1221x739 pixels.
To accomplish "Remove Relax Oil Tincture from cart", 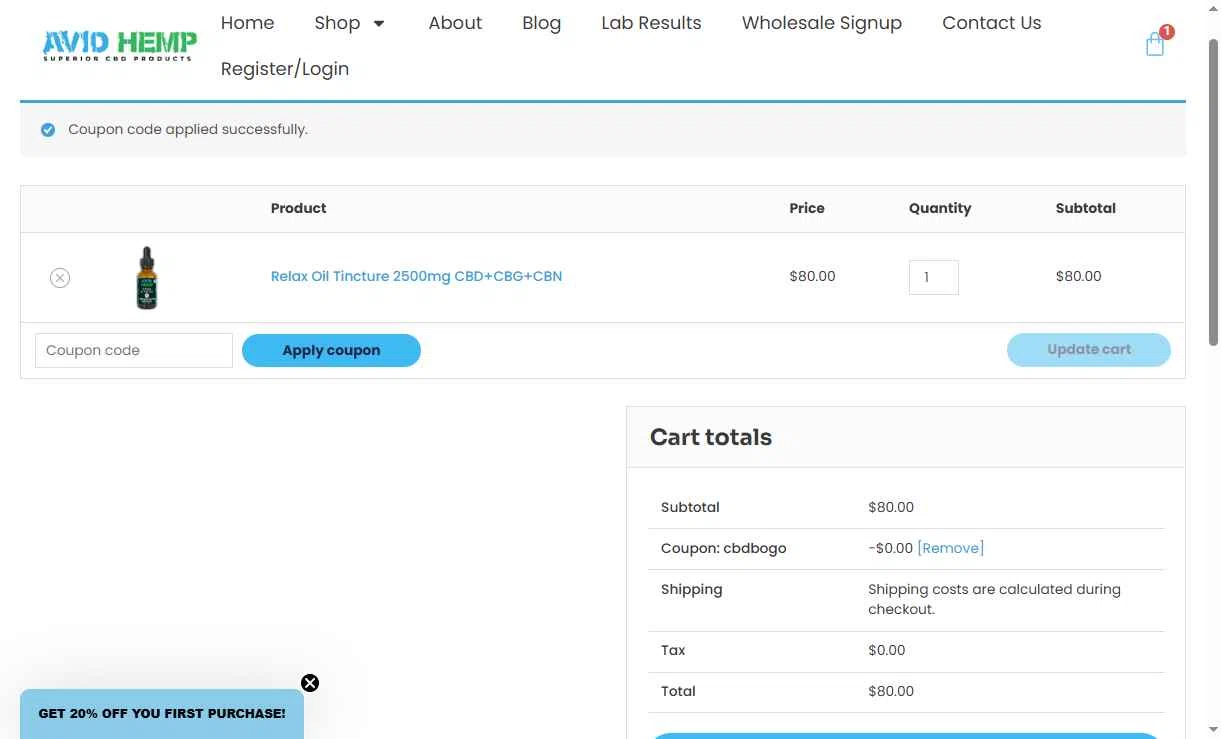I will (60, 278).
